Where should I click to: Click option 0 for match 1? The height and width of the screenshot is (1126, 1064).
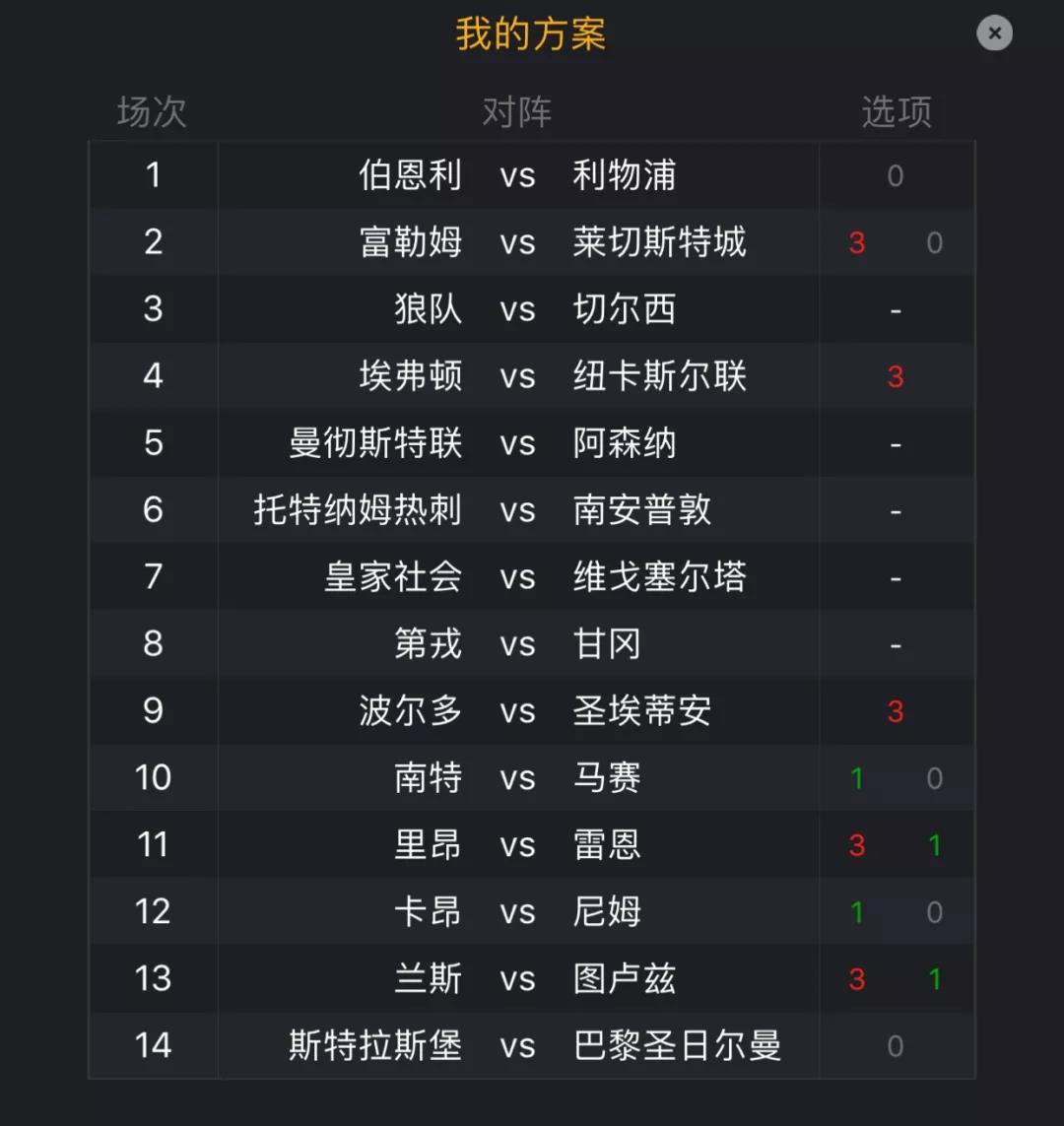pos(896,176)
